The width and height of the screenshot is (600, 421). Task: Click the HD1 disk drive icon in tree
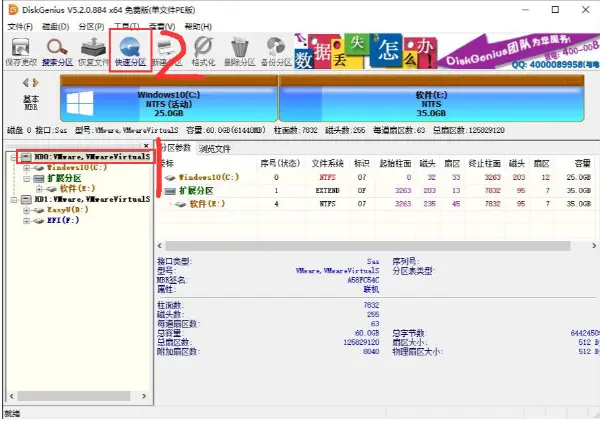pos(26,199)
